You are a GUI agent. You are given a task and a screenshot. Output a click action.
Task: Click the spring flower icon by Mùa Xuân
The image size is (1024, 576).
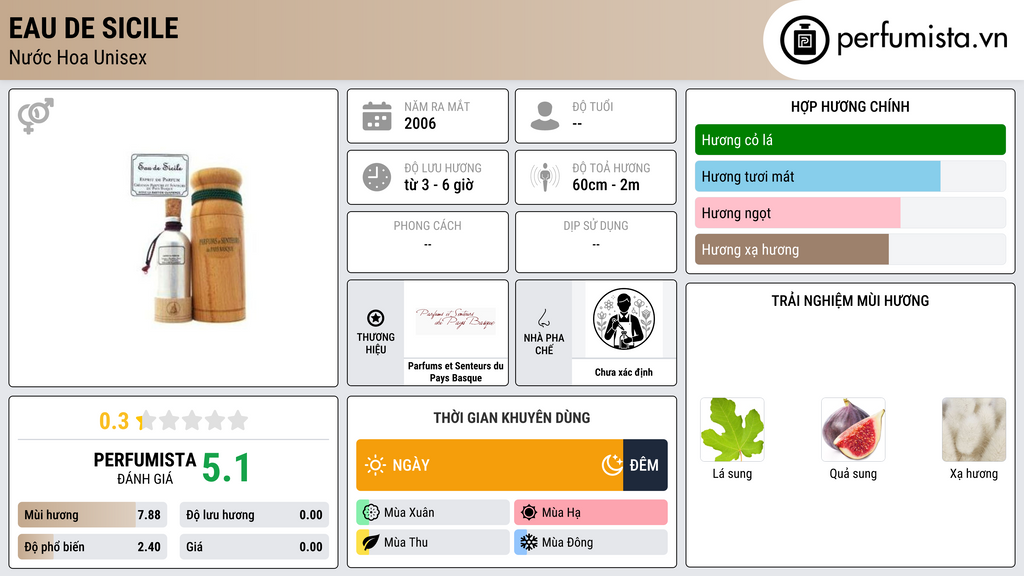pos(371,512)
